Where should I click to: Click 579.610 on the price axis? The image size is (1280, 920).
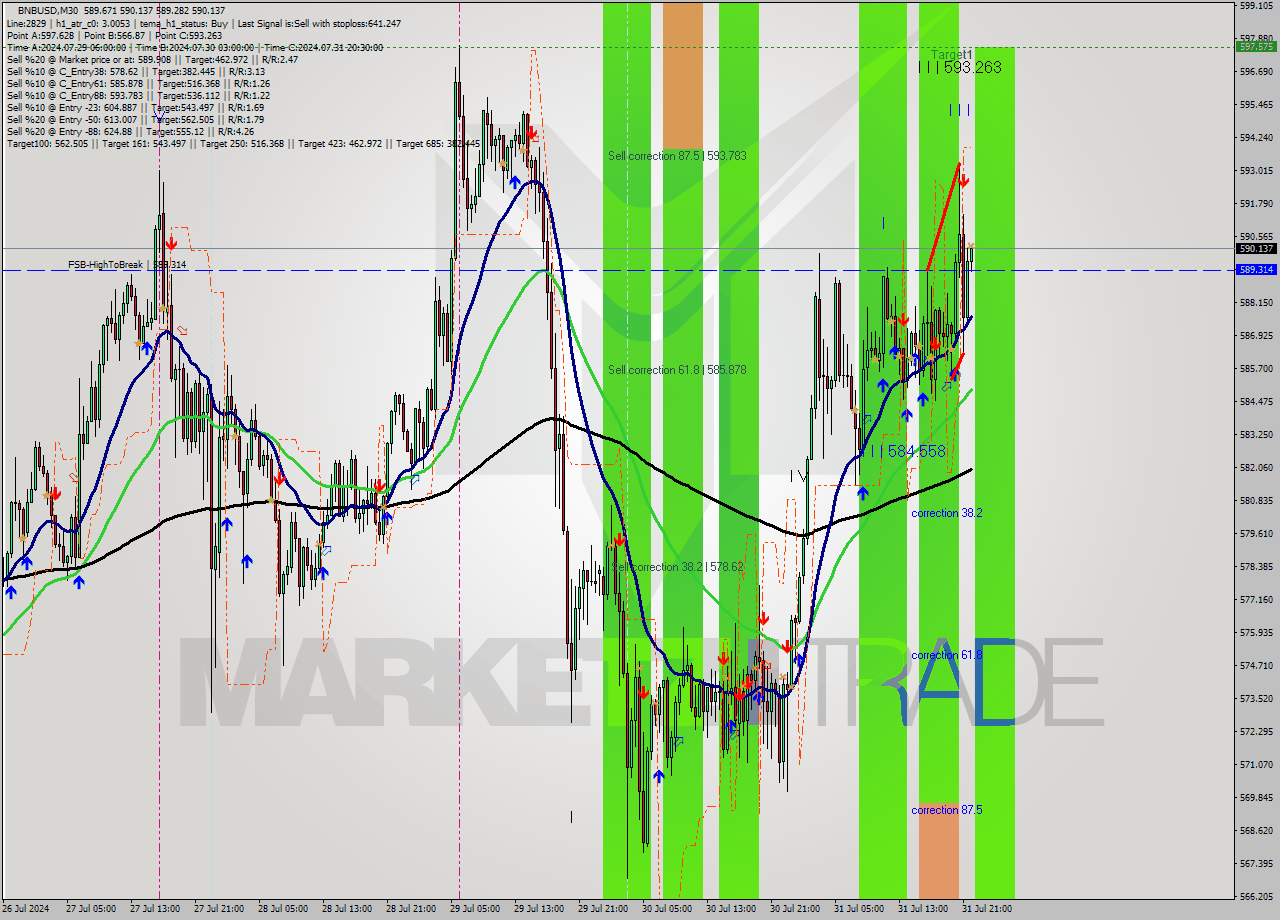pyautogui.click(x=1256, y=533)
